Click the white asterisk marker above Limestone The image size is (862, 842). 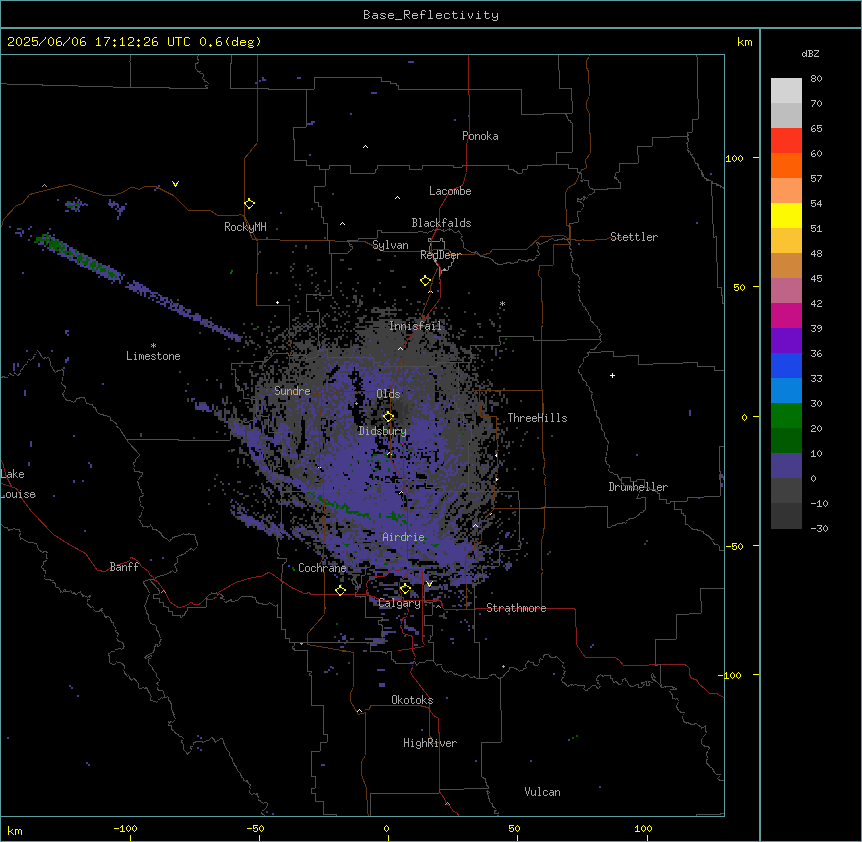(153, 346)
